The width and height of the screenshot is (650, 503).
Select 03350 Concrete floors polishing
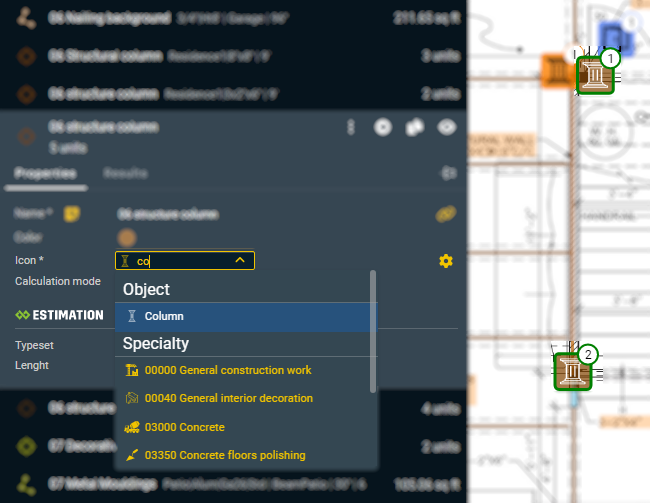(225, 455)
